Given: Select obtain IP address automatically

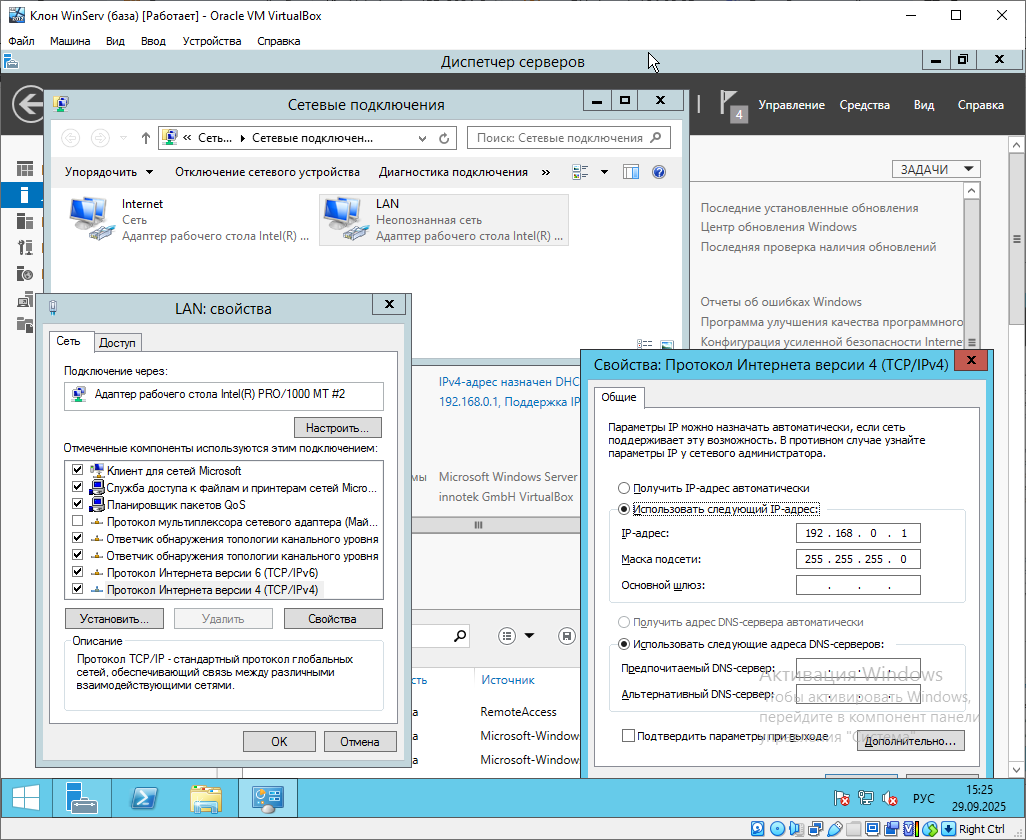Looking at the screenshot, I should pyautogui.click(x=624, y=488).
